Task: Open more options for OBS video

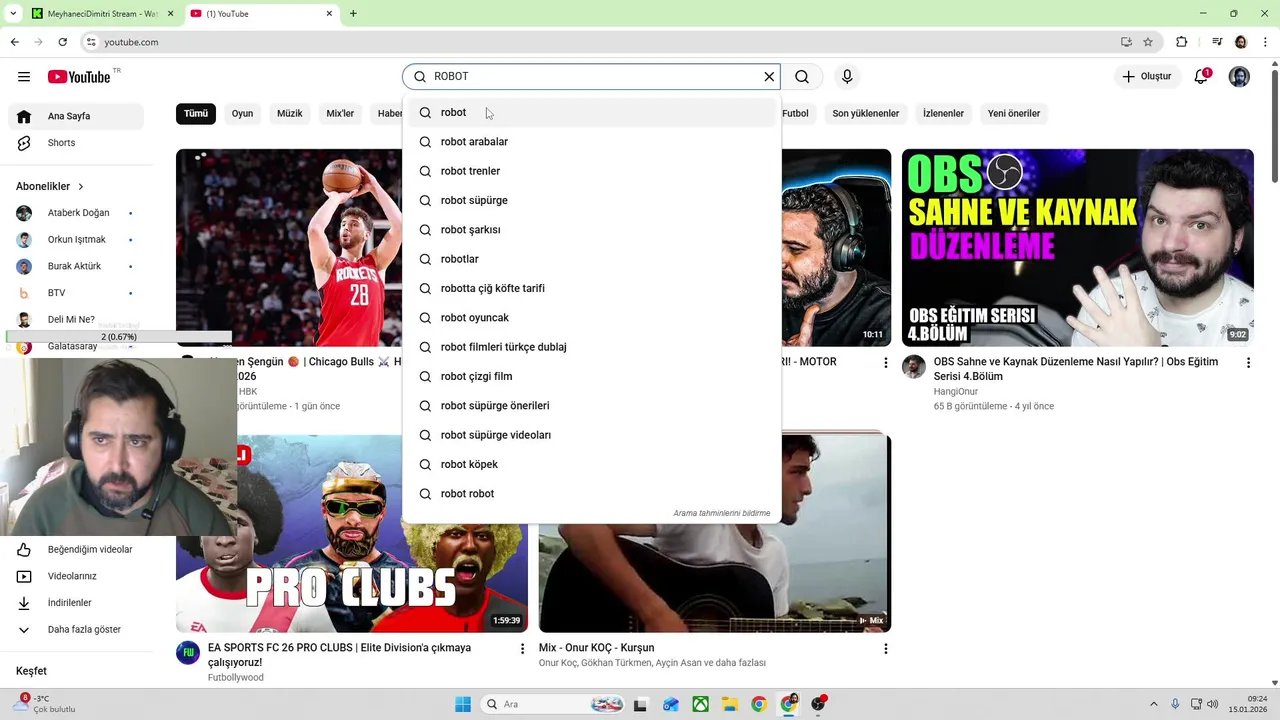Action: click(x=1248, y=363)
